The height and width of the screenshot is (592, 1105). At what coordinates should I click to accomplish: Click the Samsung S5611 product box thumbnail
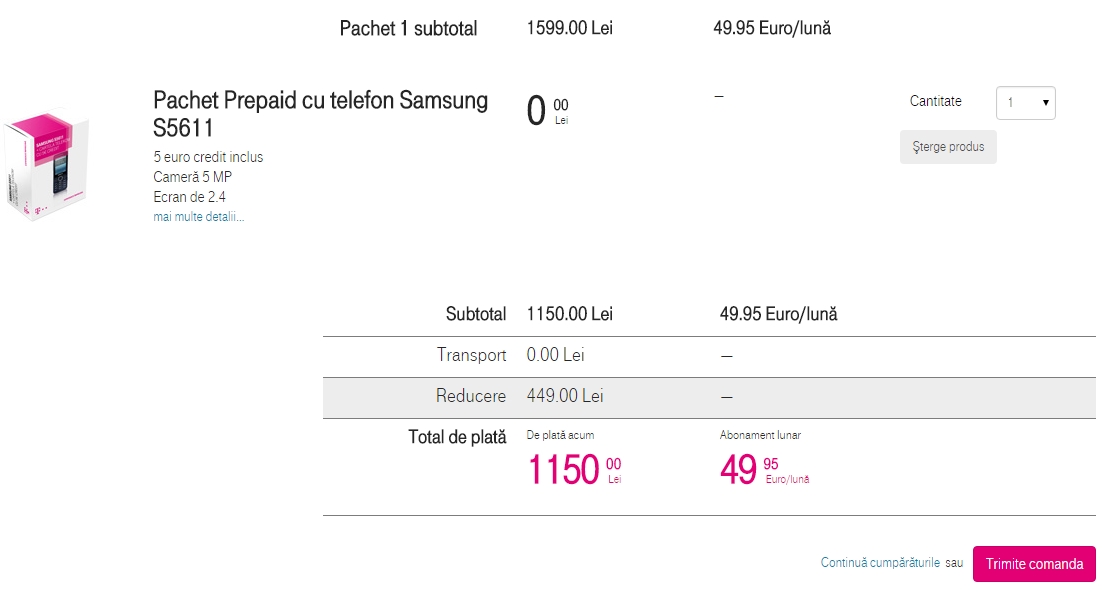point(47,164)
